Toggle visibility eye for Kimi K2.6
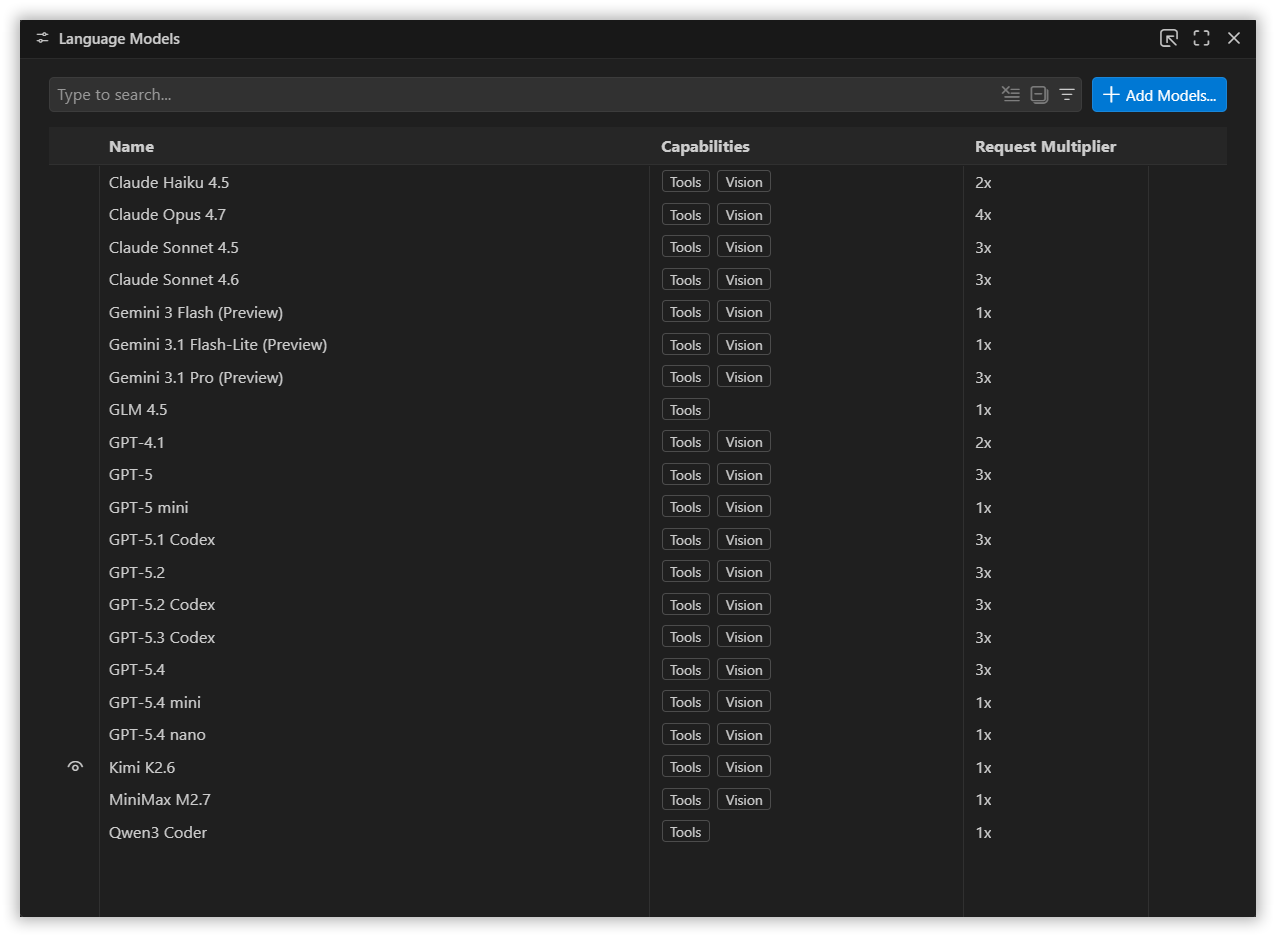 [x=75, y=767]
